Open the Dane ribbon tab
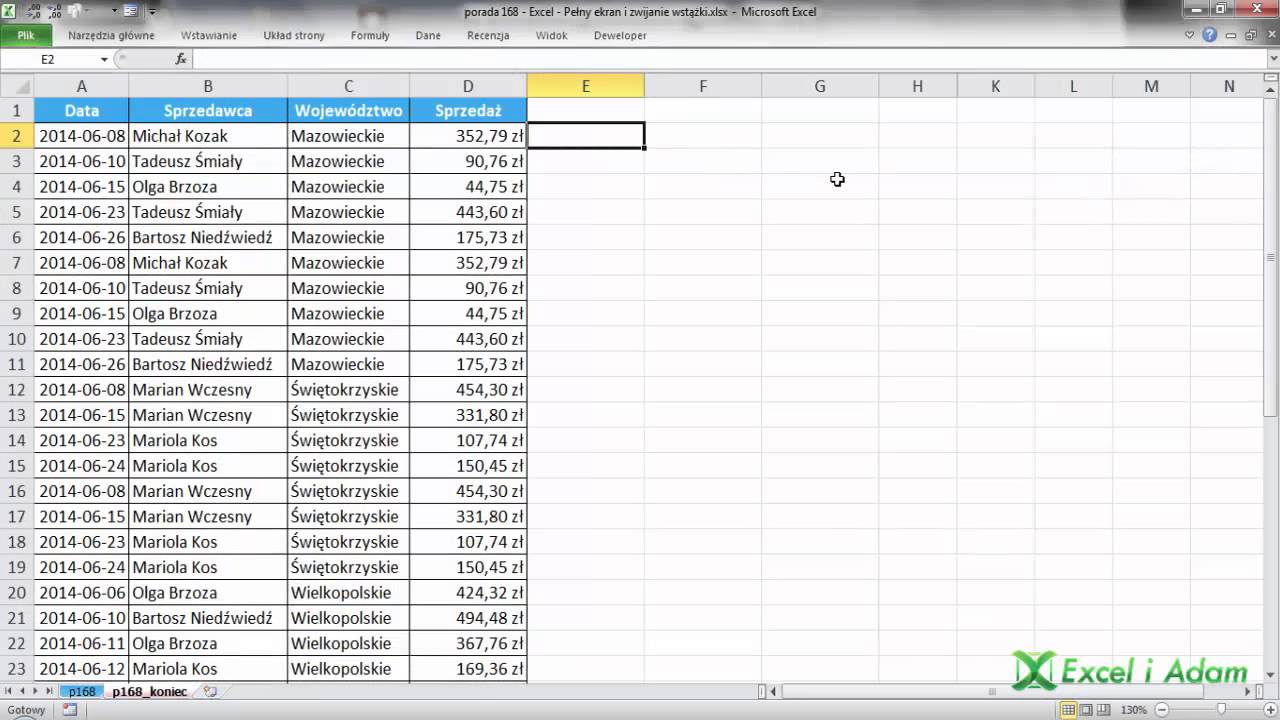 428,35
